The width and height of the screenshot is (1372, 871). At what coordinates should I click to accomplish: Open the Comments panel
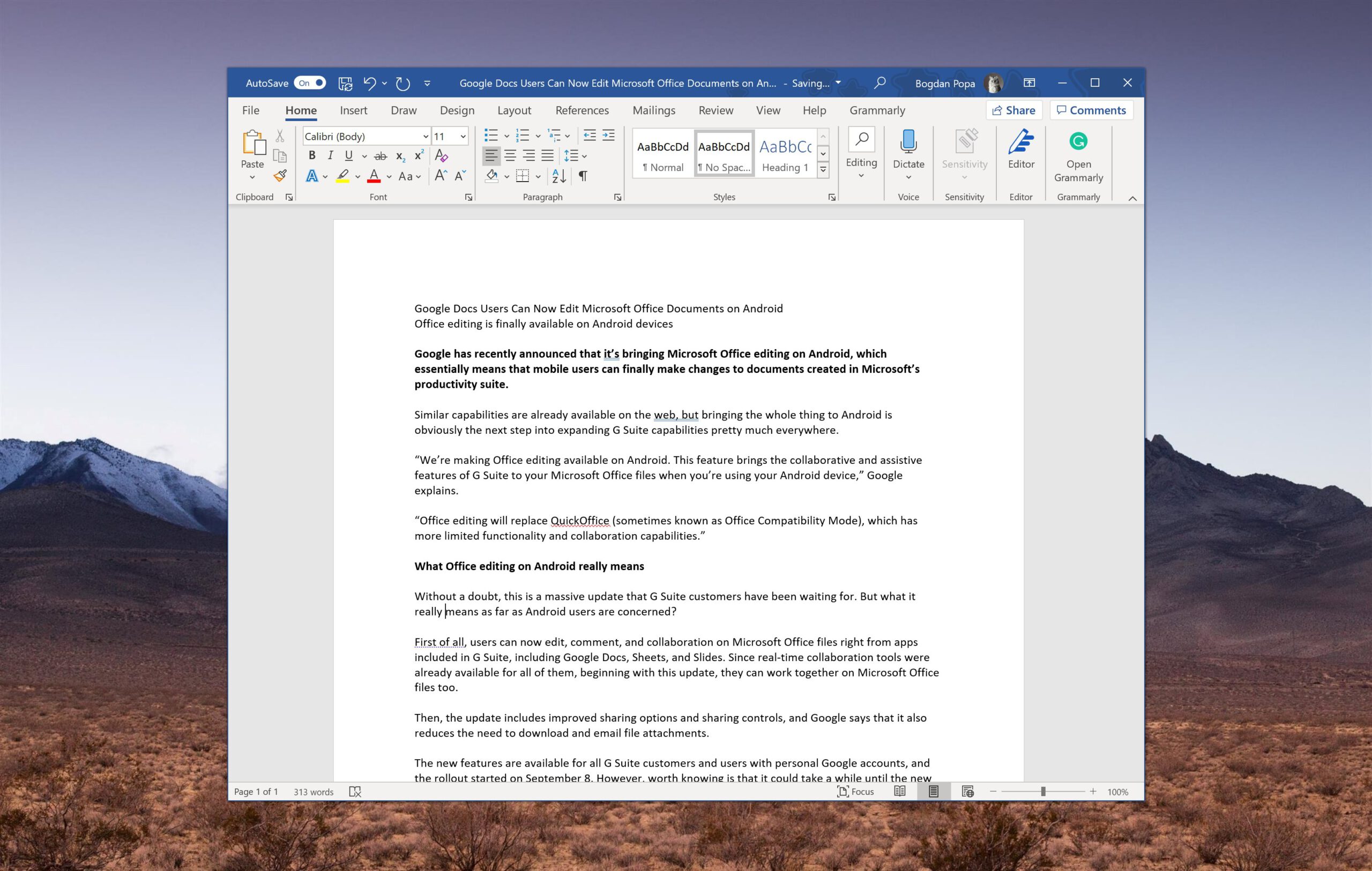1091,110
